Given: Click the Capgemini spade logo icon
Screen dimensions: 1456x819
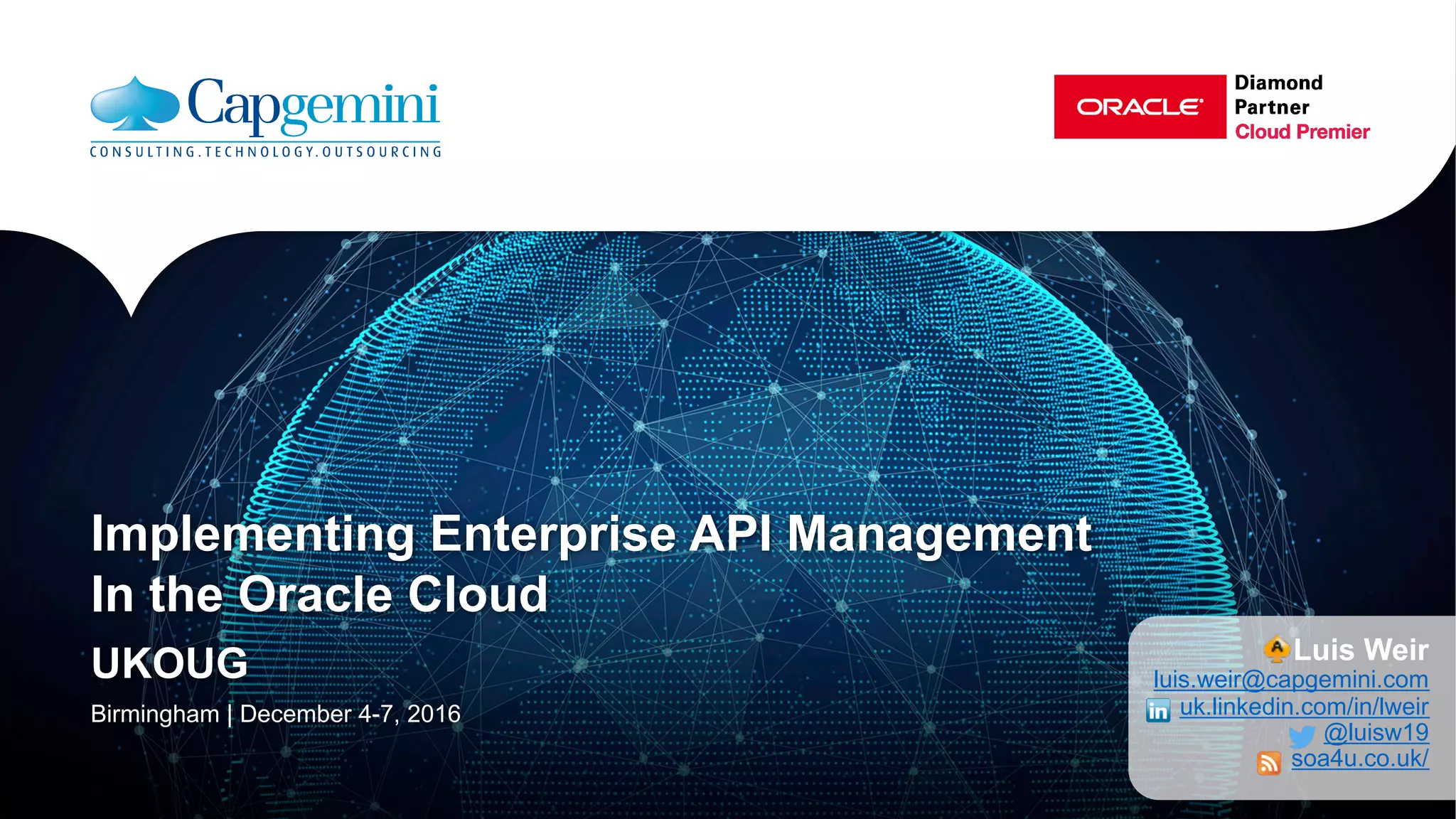Looking at the screenshot, I should click(x=134, y=104).
